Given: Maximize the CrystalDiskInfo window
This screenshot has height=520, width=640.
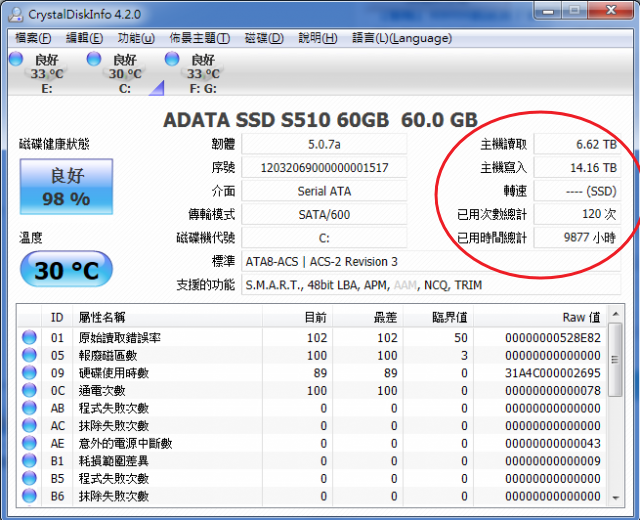Looking at the screenshot, I should point(575,11).
